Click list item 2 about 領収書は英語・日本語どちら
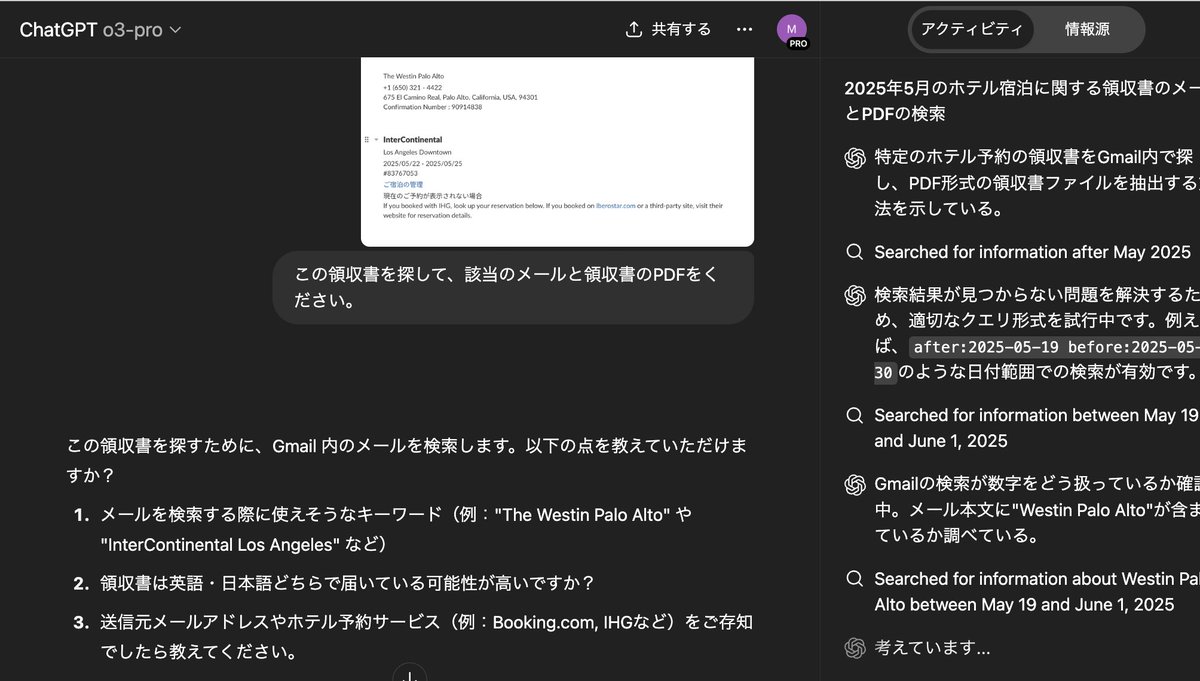Viewport: 1200px width, 681px height. (x=347, y=582)
